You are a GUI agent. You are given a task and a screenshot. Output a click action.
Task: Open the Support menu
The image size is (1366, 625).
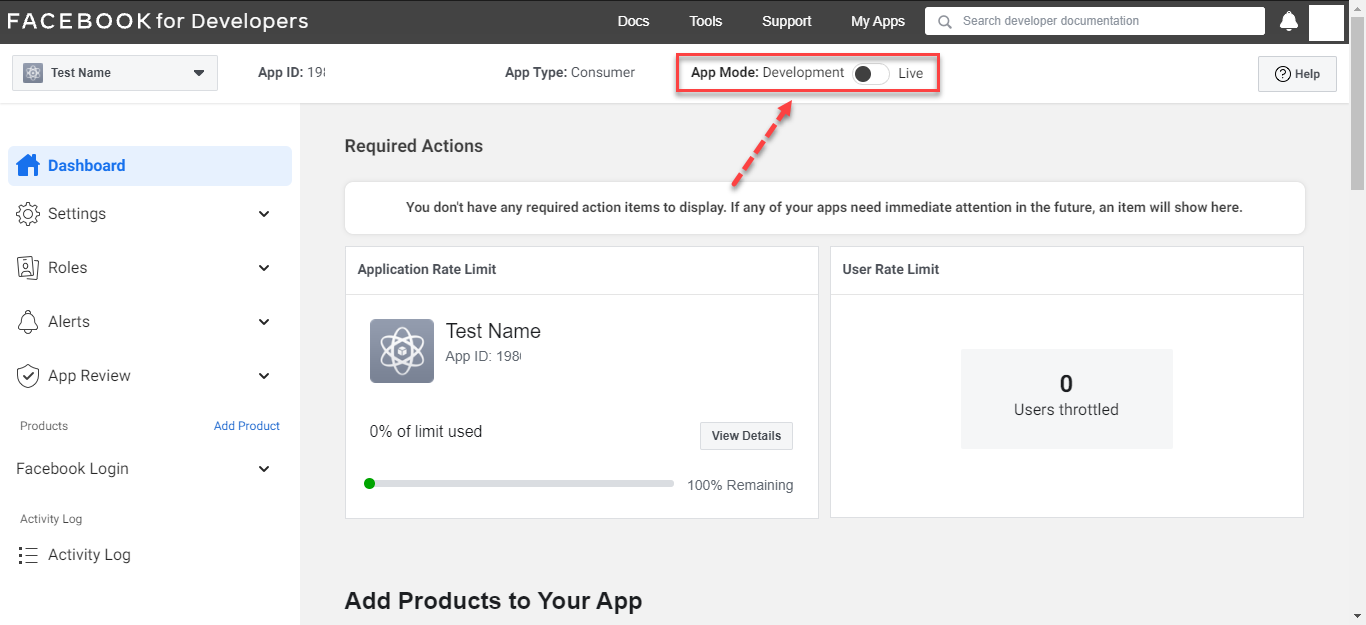[x=787, y=21]
